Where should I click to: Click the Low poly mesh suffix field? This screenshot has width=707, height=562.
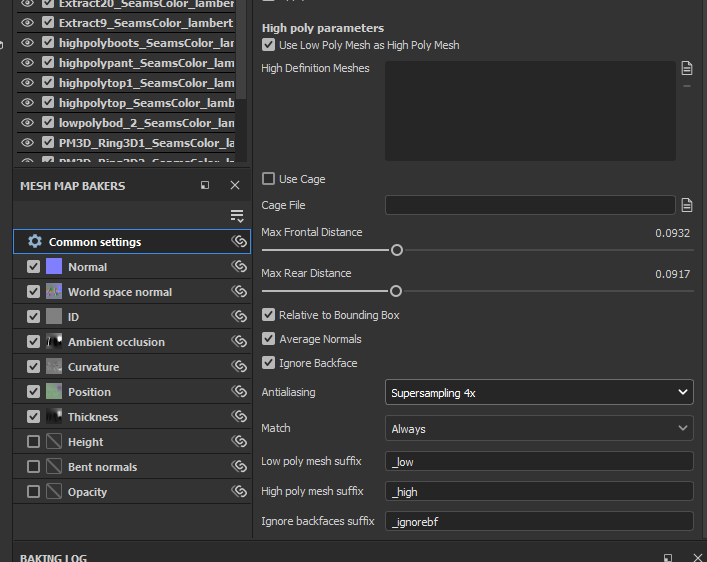(539, 461)
